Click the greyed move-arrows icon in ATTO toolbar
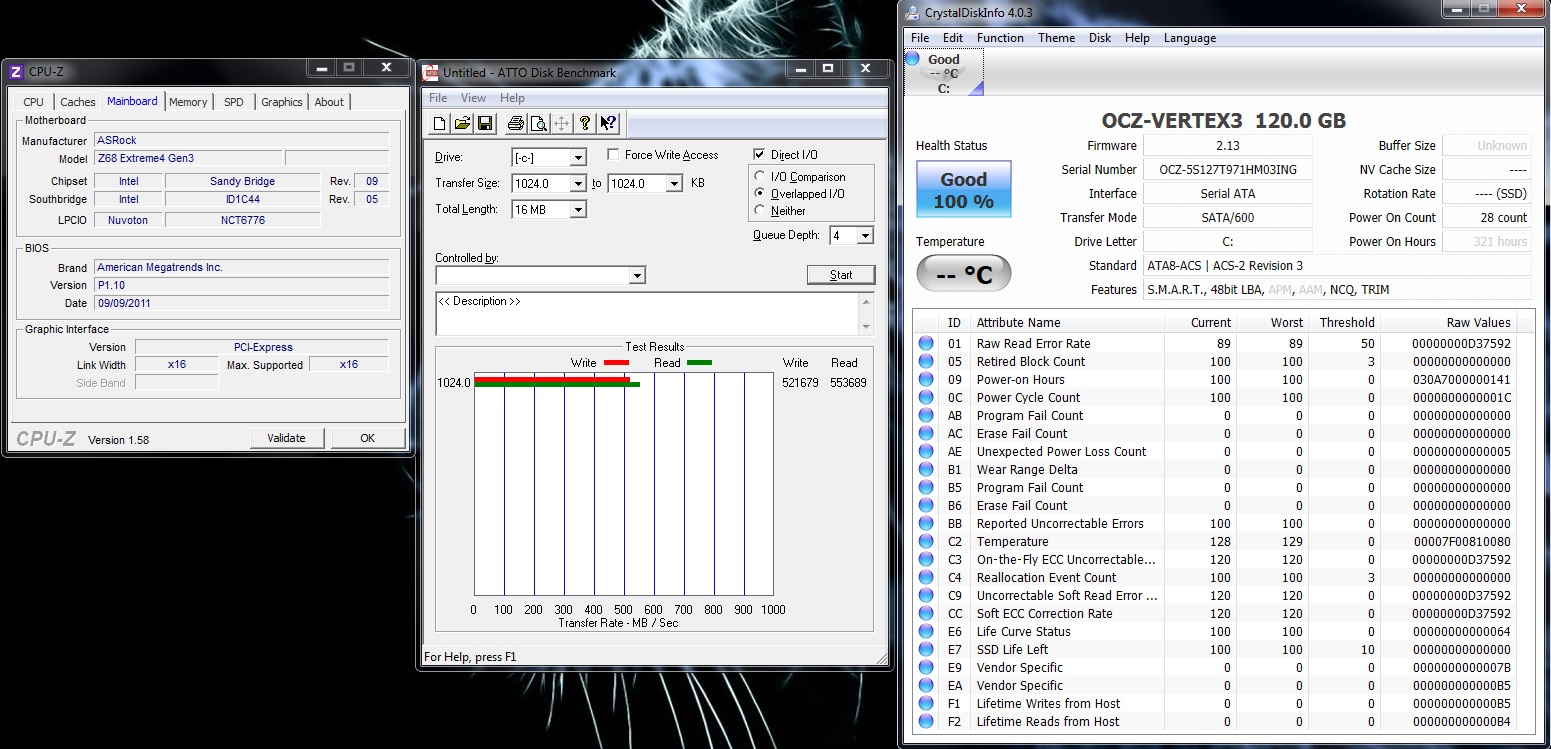Viewport: 1551px width, 749px height. pos(561,123)
